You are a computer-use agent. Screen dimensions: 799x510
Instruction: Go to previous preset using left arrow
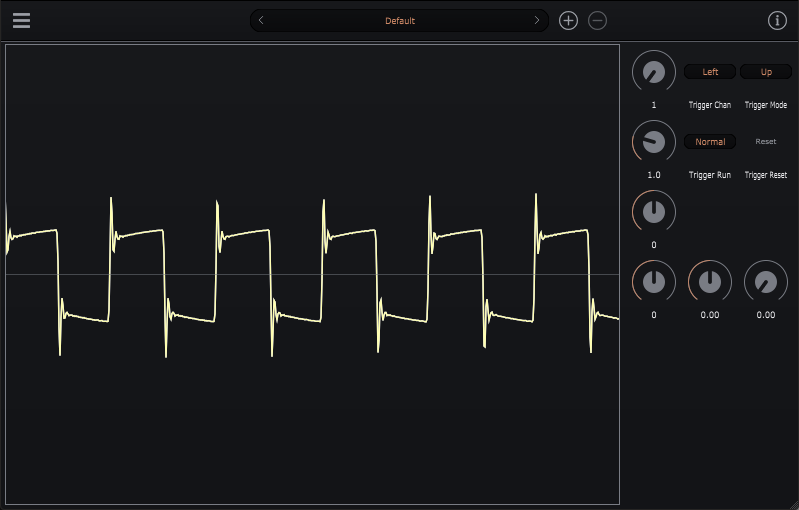click(x=262, y=20)
